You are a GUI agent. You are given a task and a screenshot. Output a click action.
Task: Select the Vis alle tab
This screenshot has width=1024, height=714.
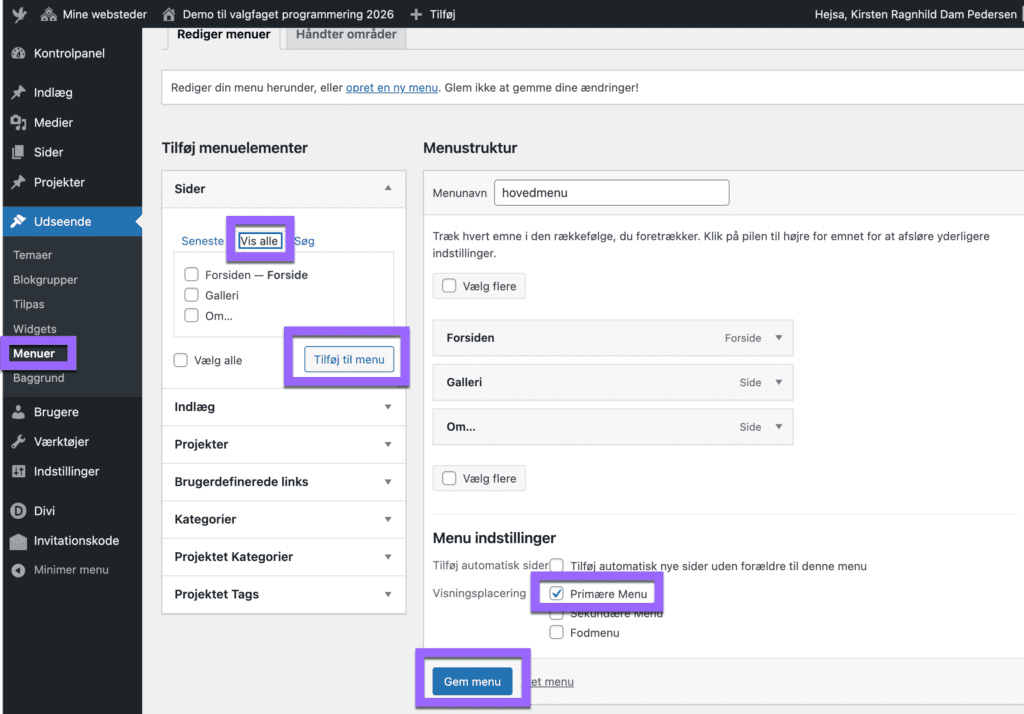tap(259, 241)
